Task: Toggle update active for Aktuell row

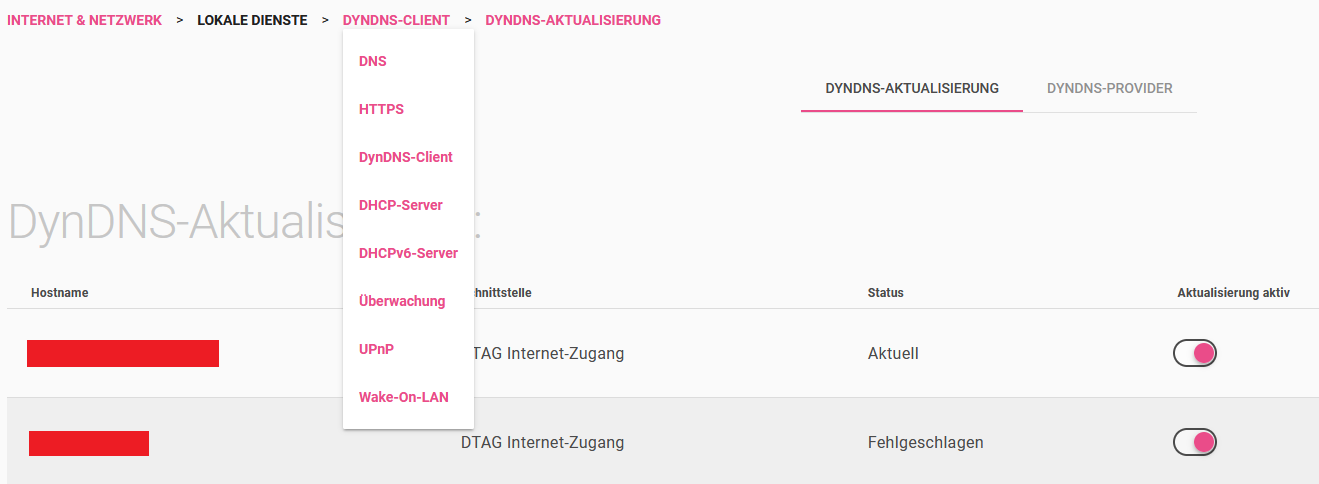Action: [1195, 353]
